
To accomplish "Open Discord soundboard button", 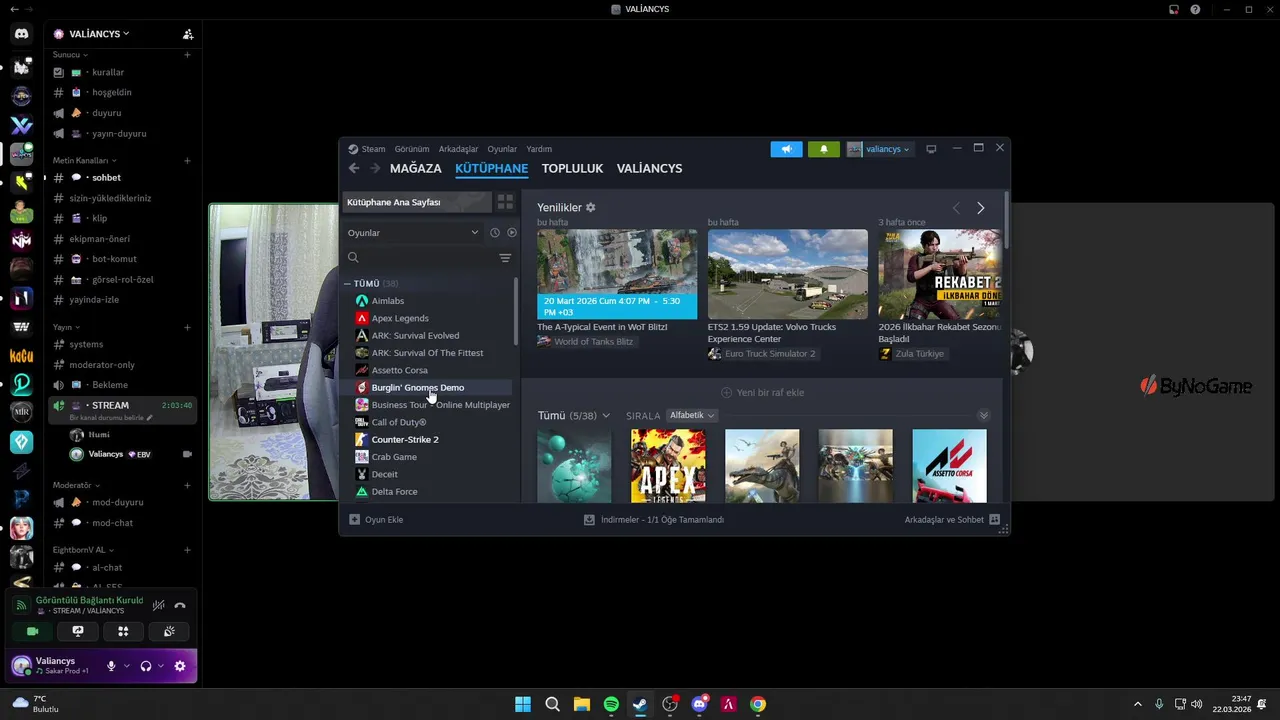I will click(169, 631).
